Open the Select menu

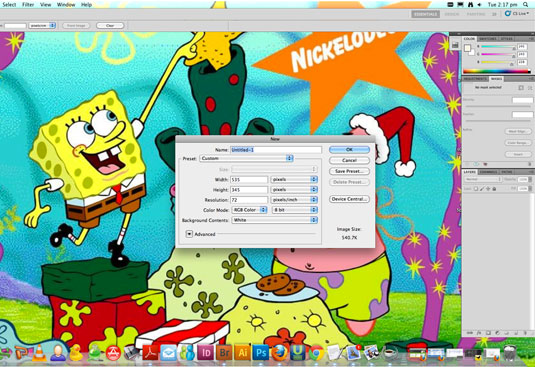click(9, 4)
